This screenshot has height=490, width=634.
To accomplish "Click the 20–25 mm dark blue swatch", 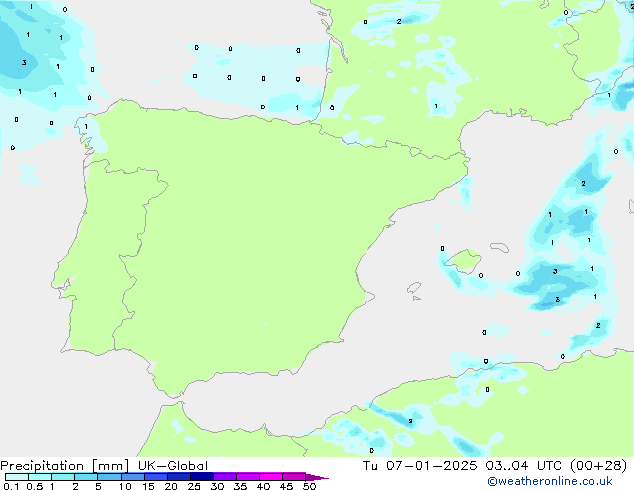I will click(x=178, y=477).
